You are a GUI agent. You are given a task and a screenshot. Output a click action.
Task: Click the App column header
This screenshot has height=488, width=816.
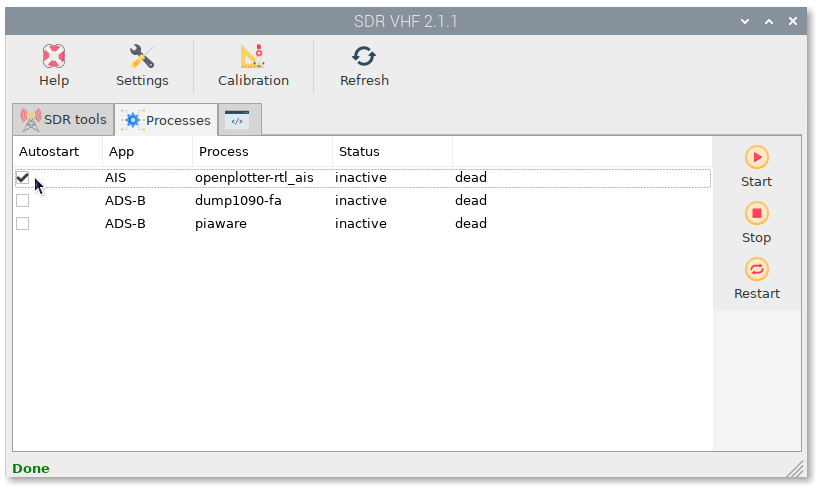147,151
